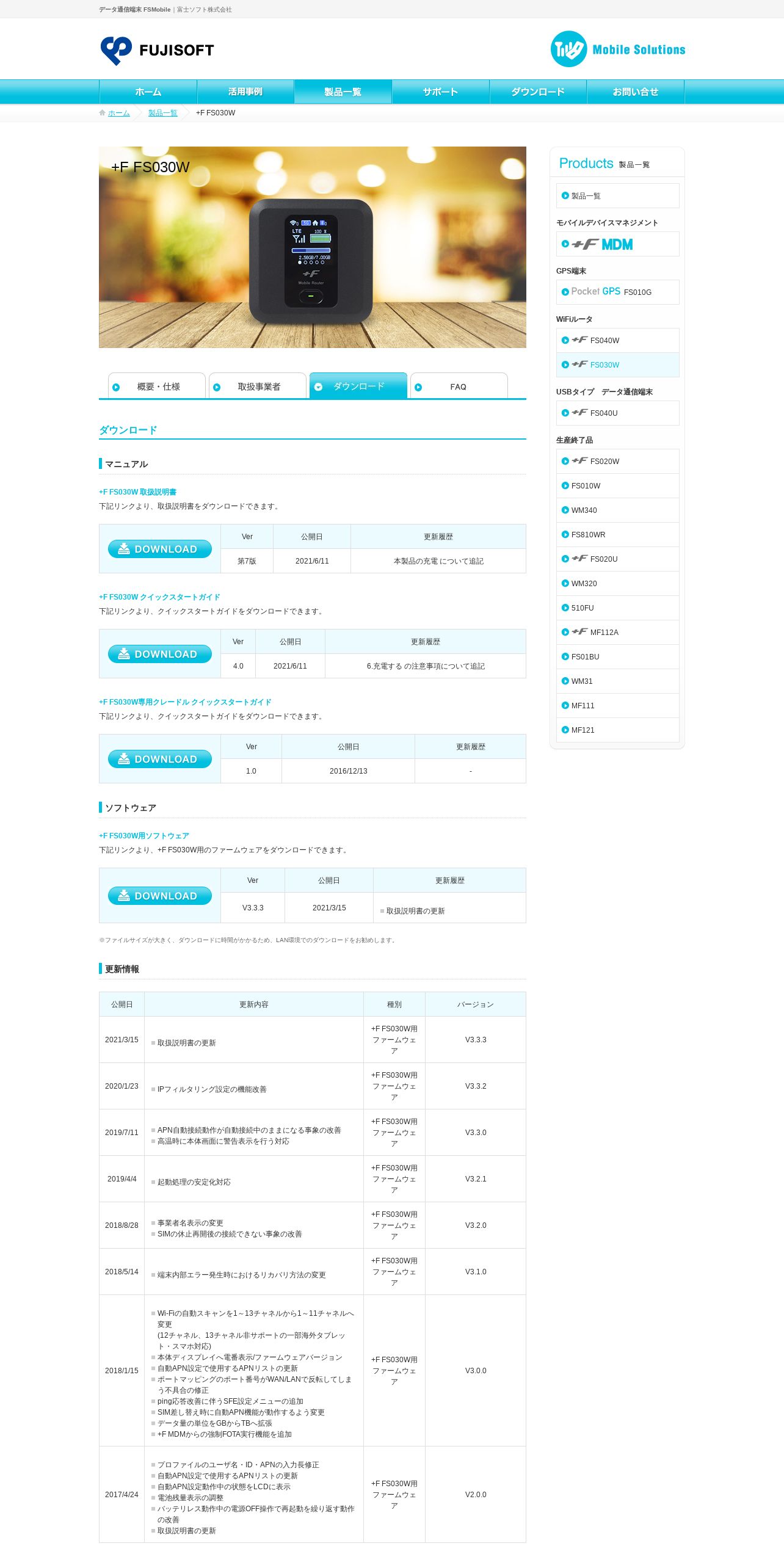Click arrow icon beside Pocket GPS FS010G

565,292
